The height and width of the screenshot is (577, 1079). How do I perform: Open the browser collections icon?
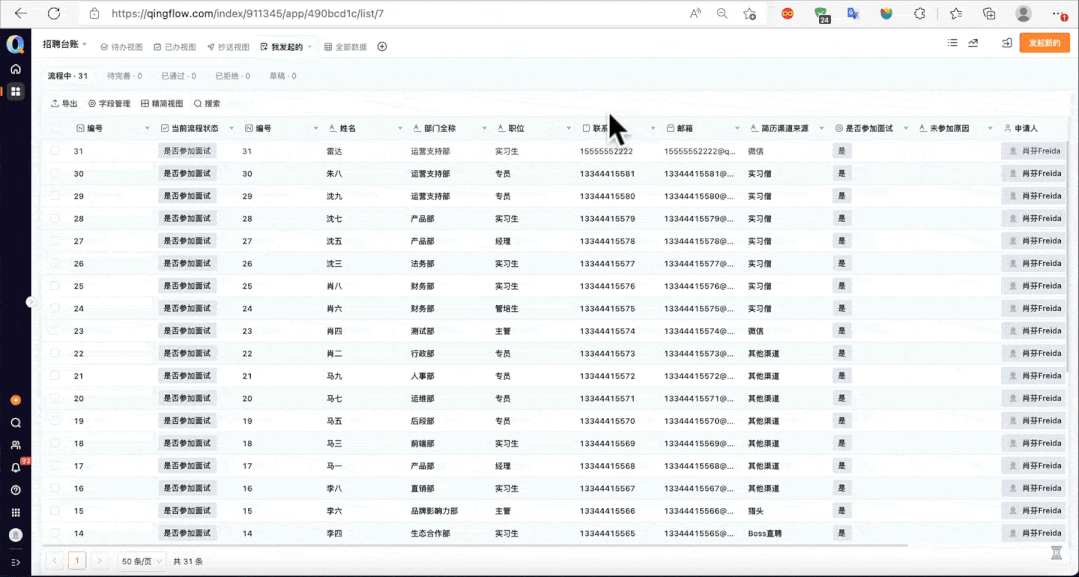[x=989, y=13]
